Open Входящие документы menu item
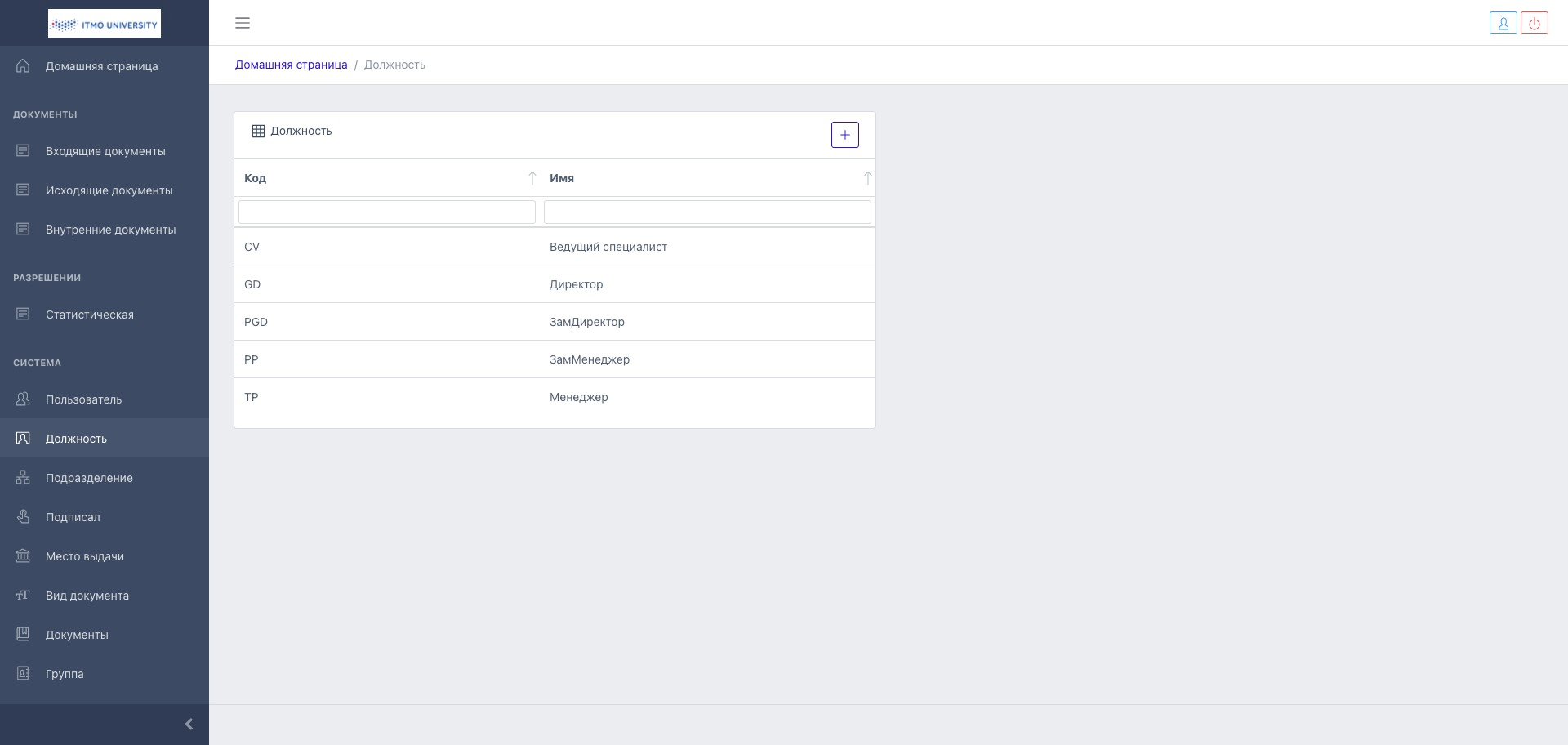1568x745 pixels. (x=105, y=151)
